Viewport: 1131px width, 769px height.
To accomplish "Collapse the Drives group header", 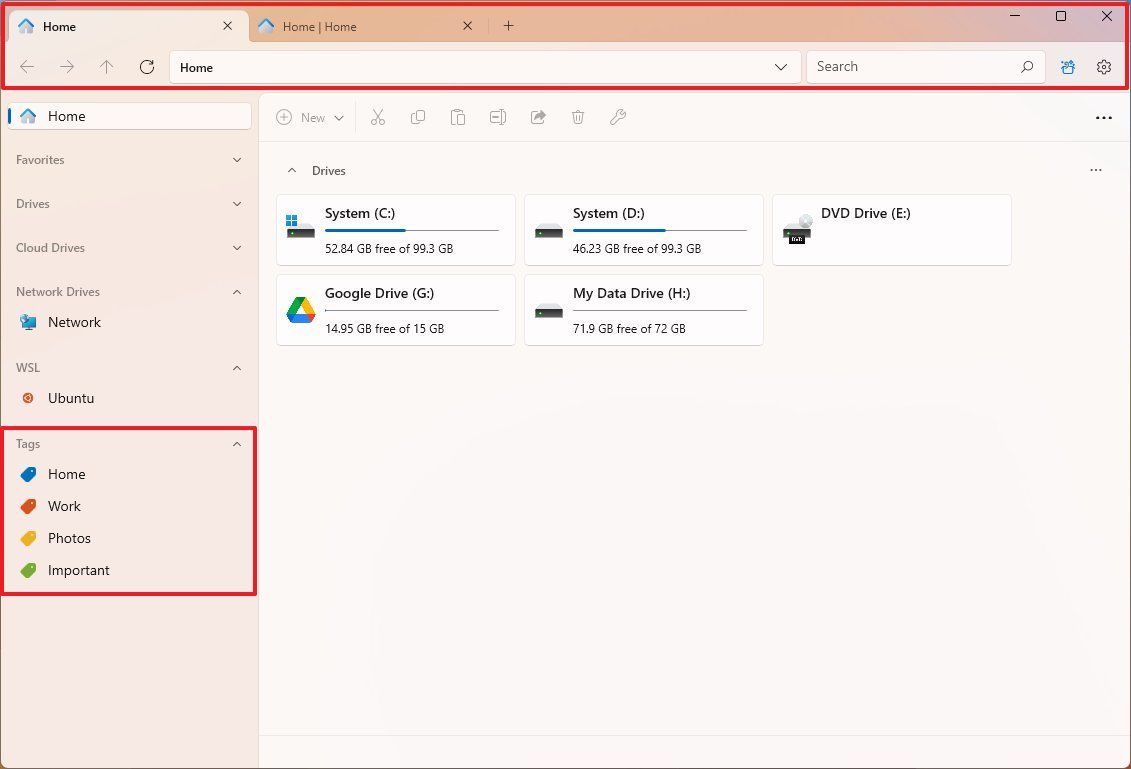I will (x=292, y=170).
